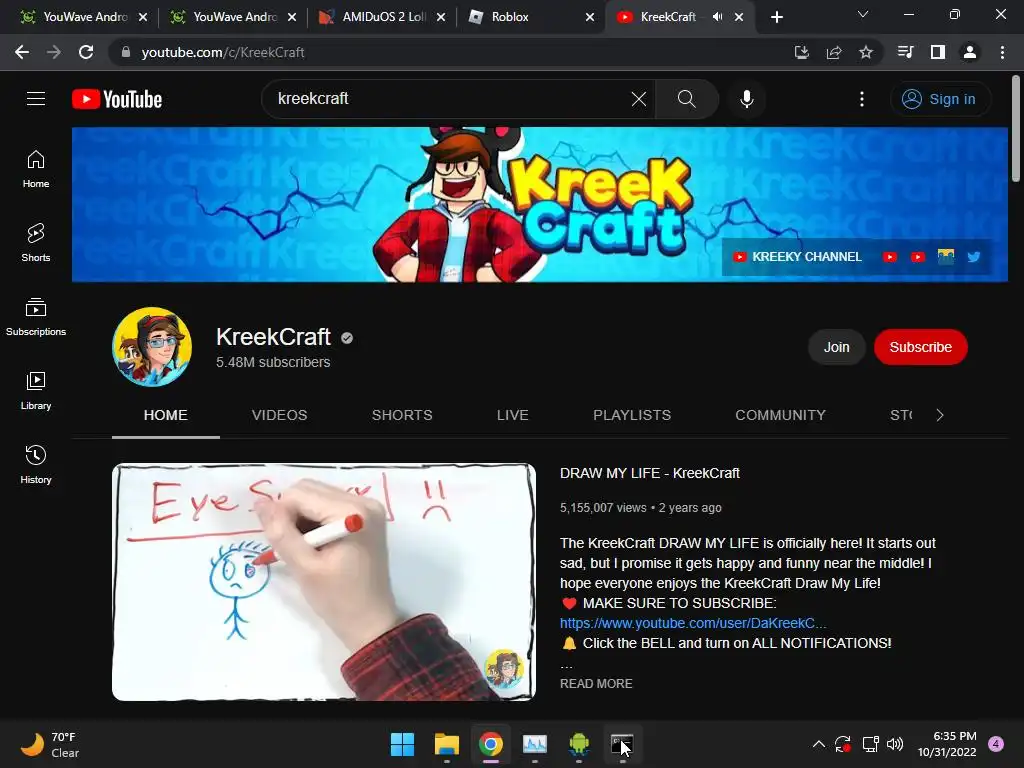Click the mute tab speaker icon on KreekCraft tab
The width and height of the screenshot is (1024, 768).
click(x=718, y=17)
